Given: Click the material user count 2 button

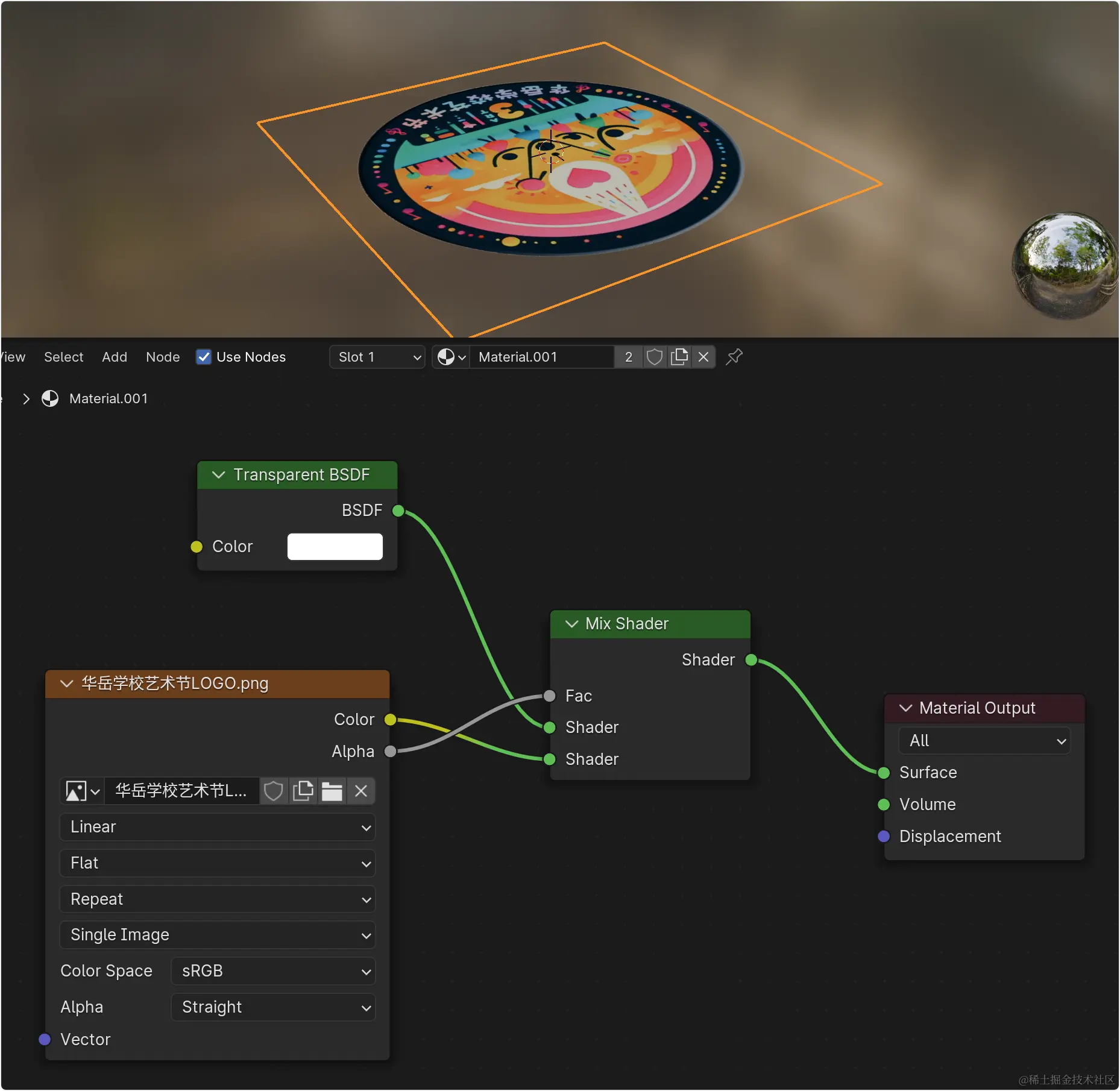Looking at the screenshot, I should [629, 357].
